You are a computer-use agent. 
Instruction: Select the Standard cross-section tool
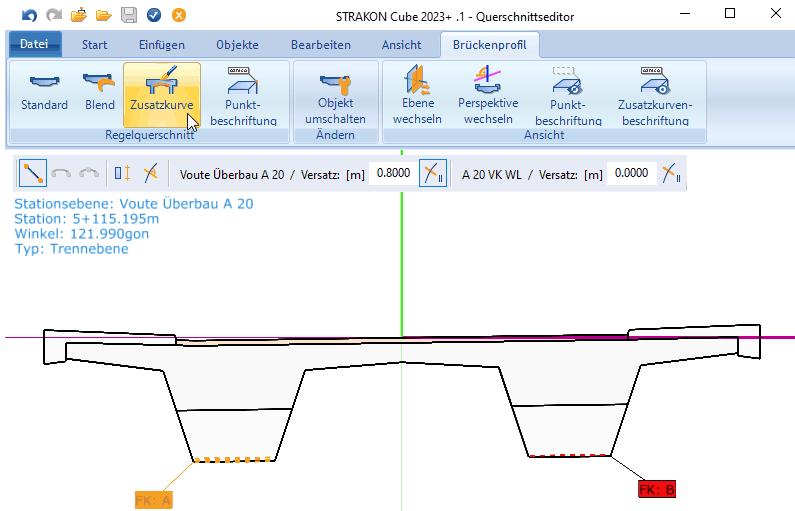[x=44, y=94]
